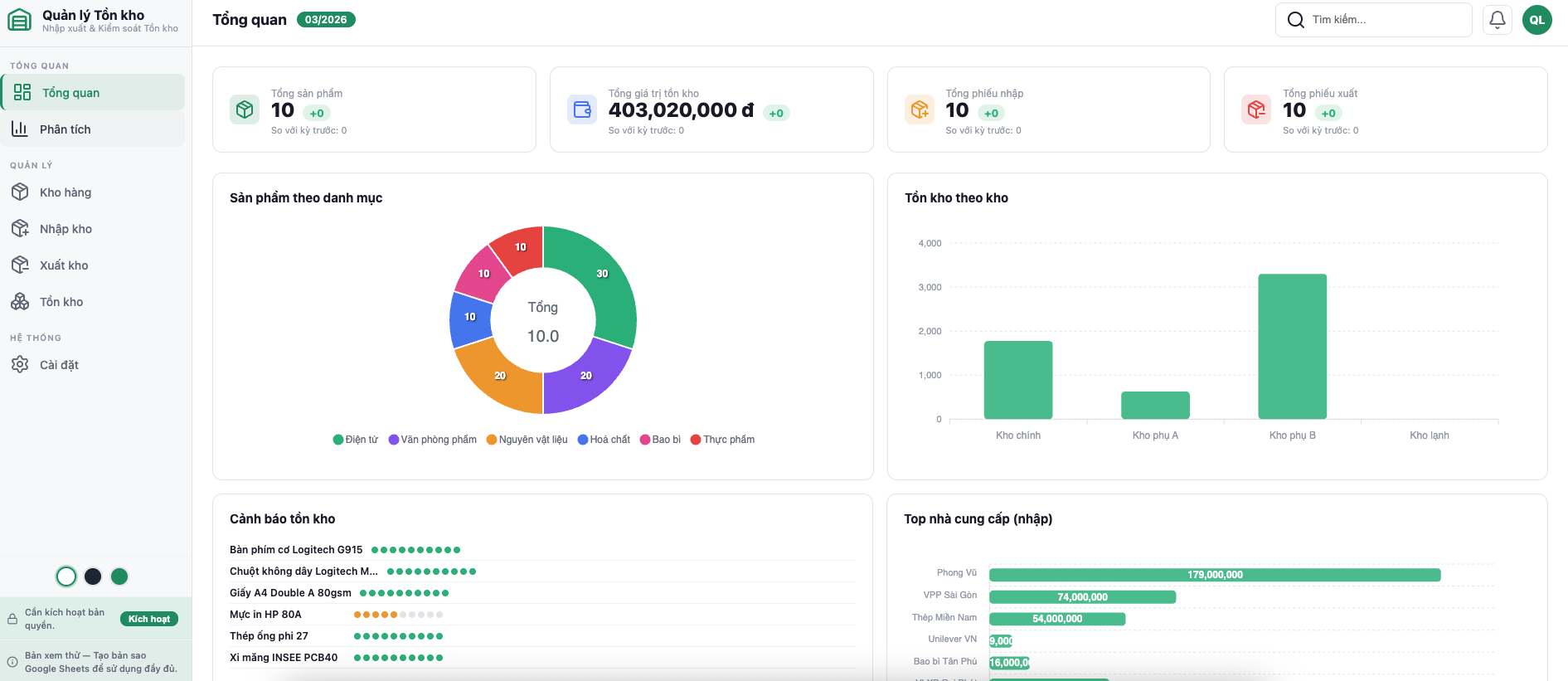
Task: Click the Tổng giá trị tồn kho wallet icon
Action: tap(582, 109)
